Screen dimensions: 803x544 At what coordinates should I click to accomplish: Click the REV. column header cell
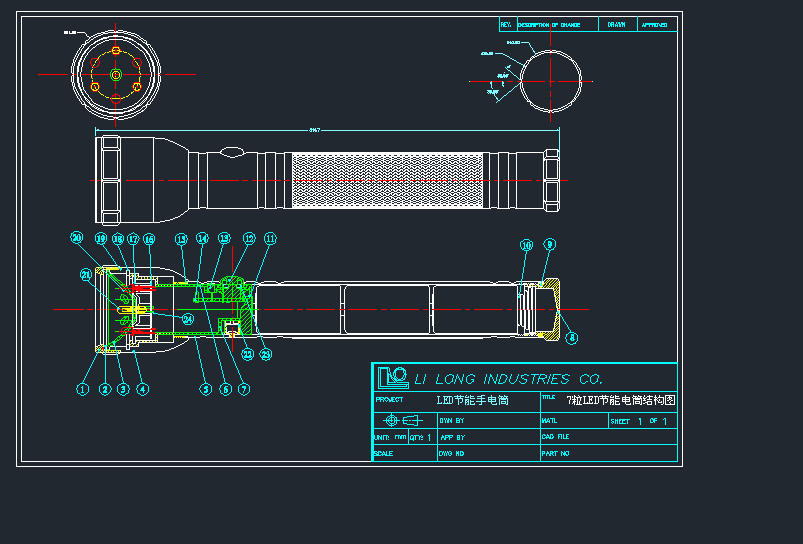click(506, 24)
